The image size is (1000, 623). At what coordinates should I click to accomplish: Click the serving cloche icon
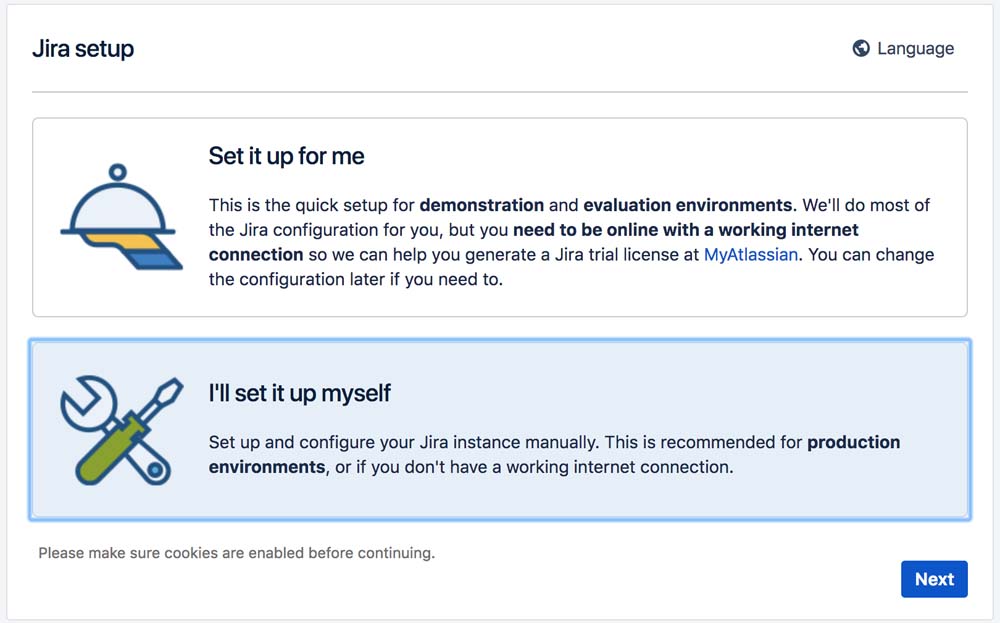pos(118,216)
